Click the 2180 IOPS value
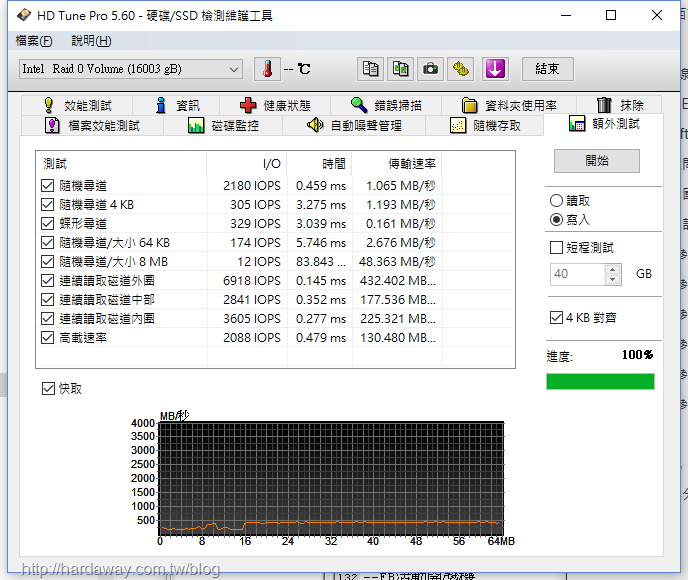Viewport: 688px width, 580px height. pos(252,186)
